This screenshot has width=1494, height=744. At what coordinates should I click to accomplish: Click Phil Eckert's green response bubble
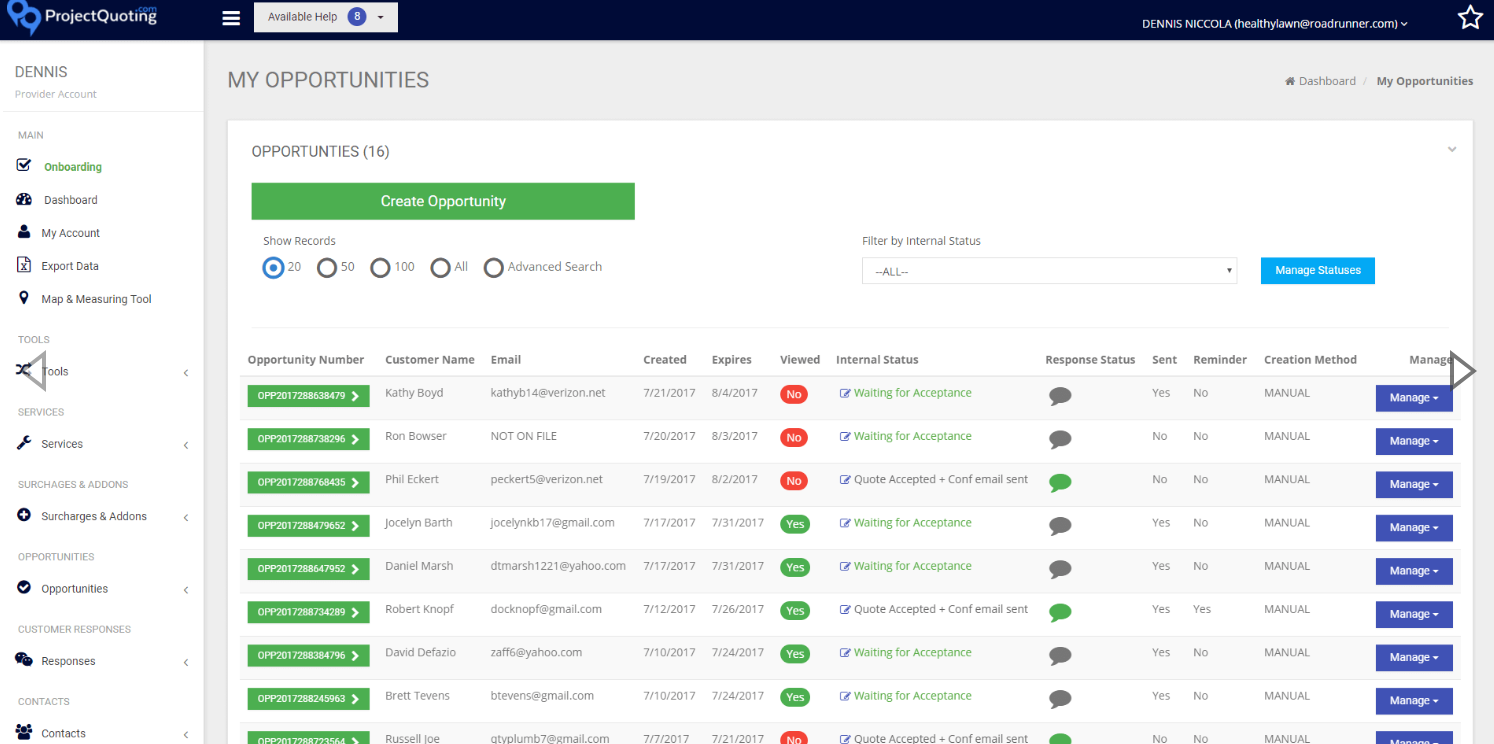(x=1060, y=482)
